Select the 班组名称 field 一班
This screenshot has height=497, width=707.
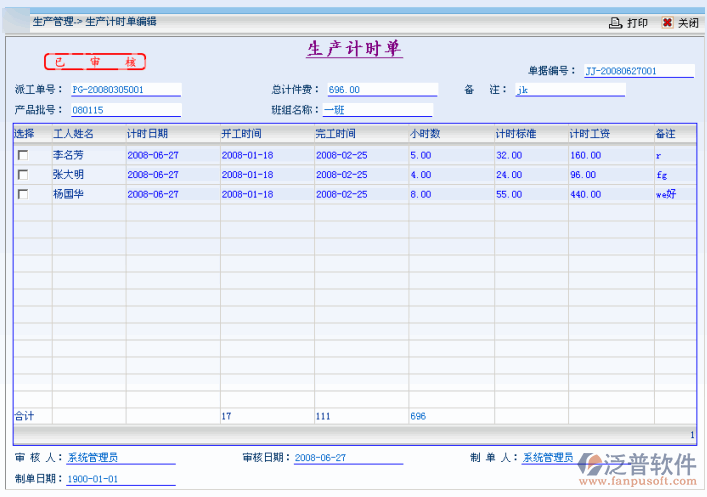[x=377, y=110]
